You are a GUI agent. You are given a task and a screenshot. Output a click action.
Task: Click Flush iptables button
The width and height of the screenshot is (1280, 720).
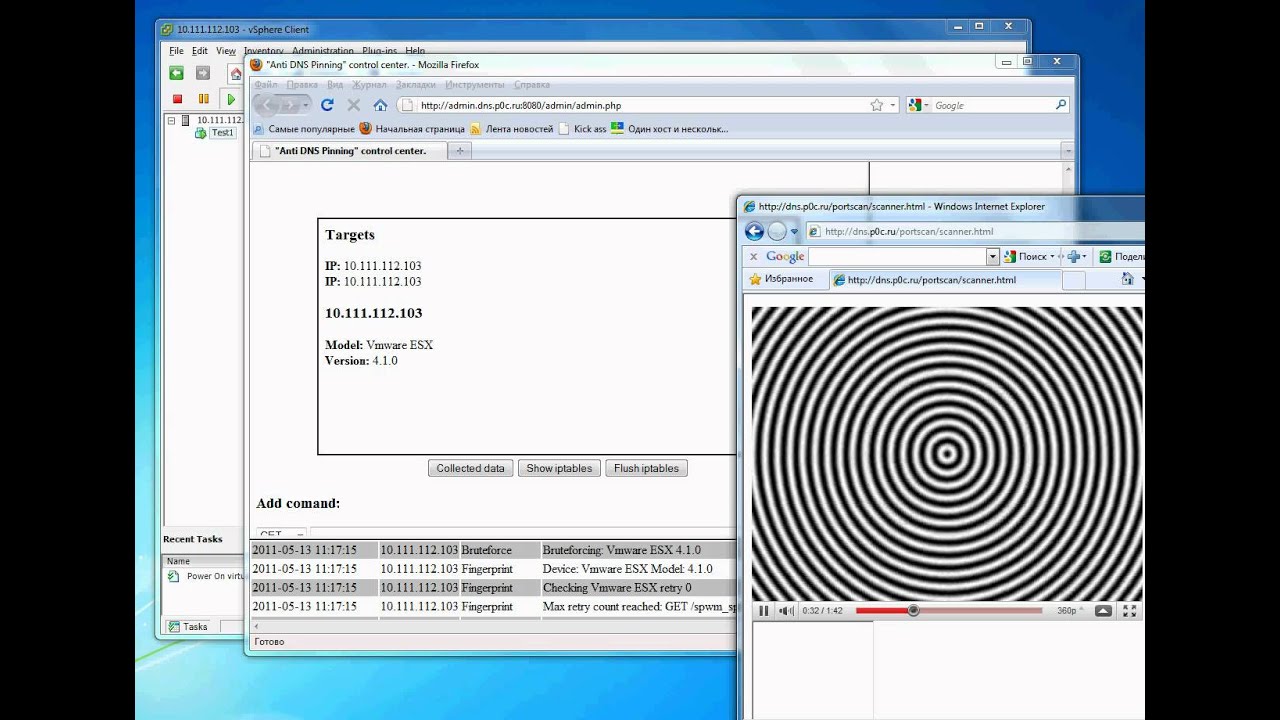[646, 468]
